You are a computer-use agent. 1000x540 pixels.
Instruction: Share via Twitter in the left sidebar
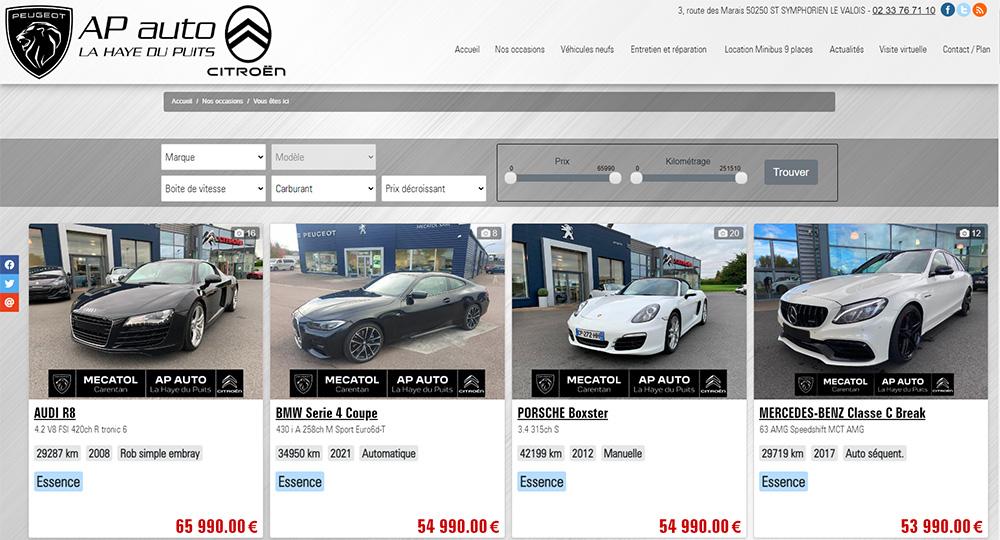pos(9,283)
